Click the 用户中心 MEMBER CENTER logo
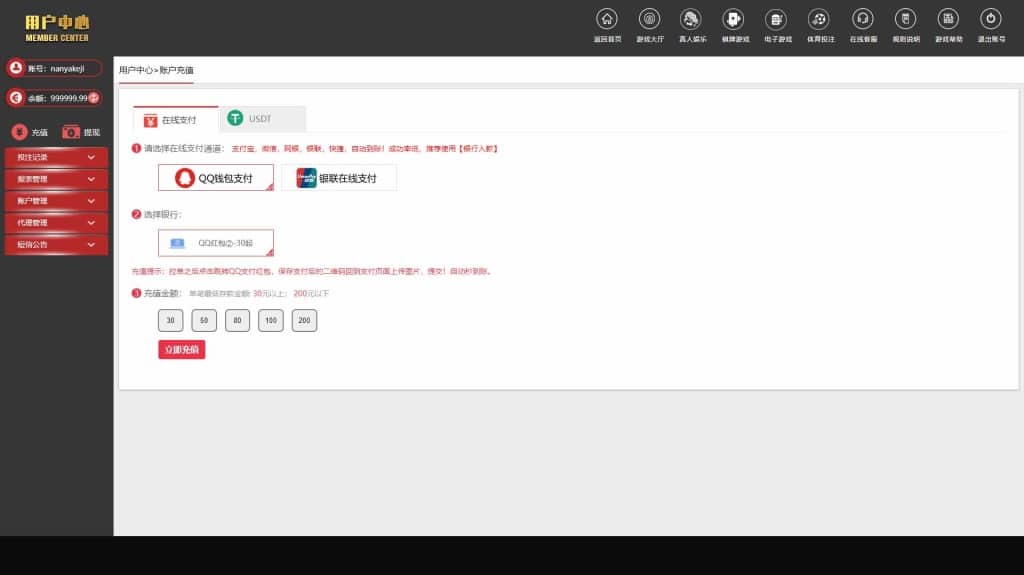The image size is (1024, 575). click(57, 28)
